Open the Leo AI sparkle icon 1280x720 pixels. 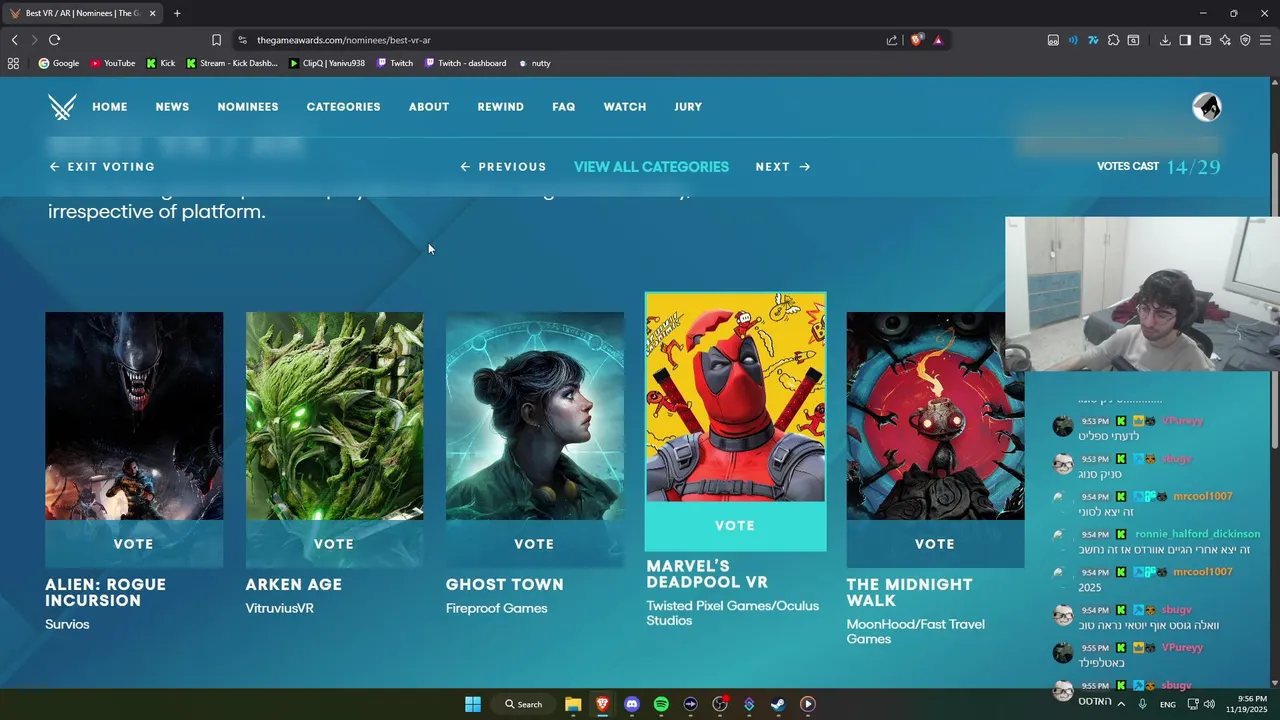(x=1225, y=40)
